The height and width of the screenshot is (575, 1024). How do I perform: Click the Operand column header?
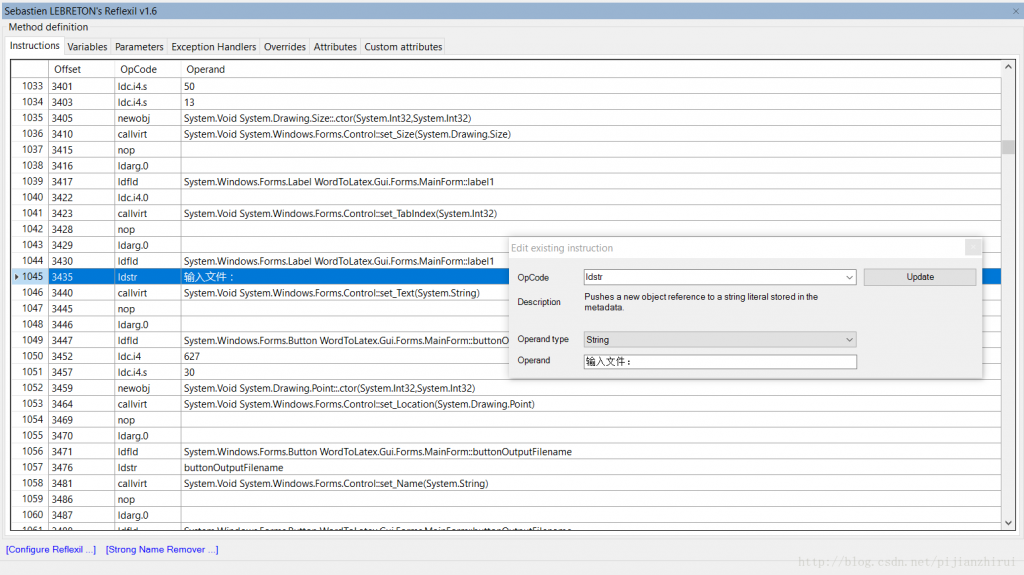[x=591, y=69]
